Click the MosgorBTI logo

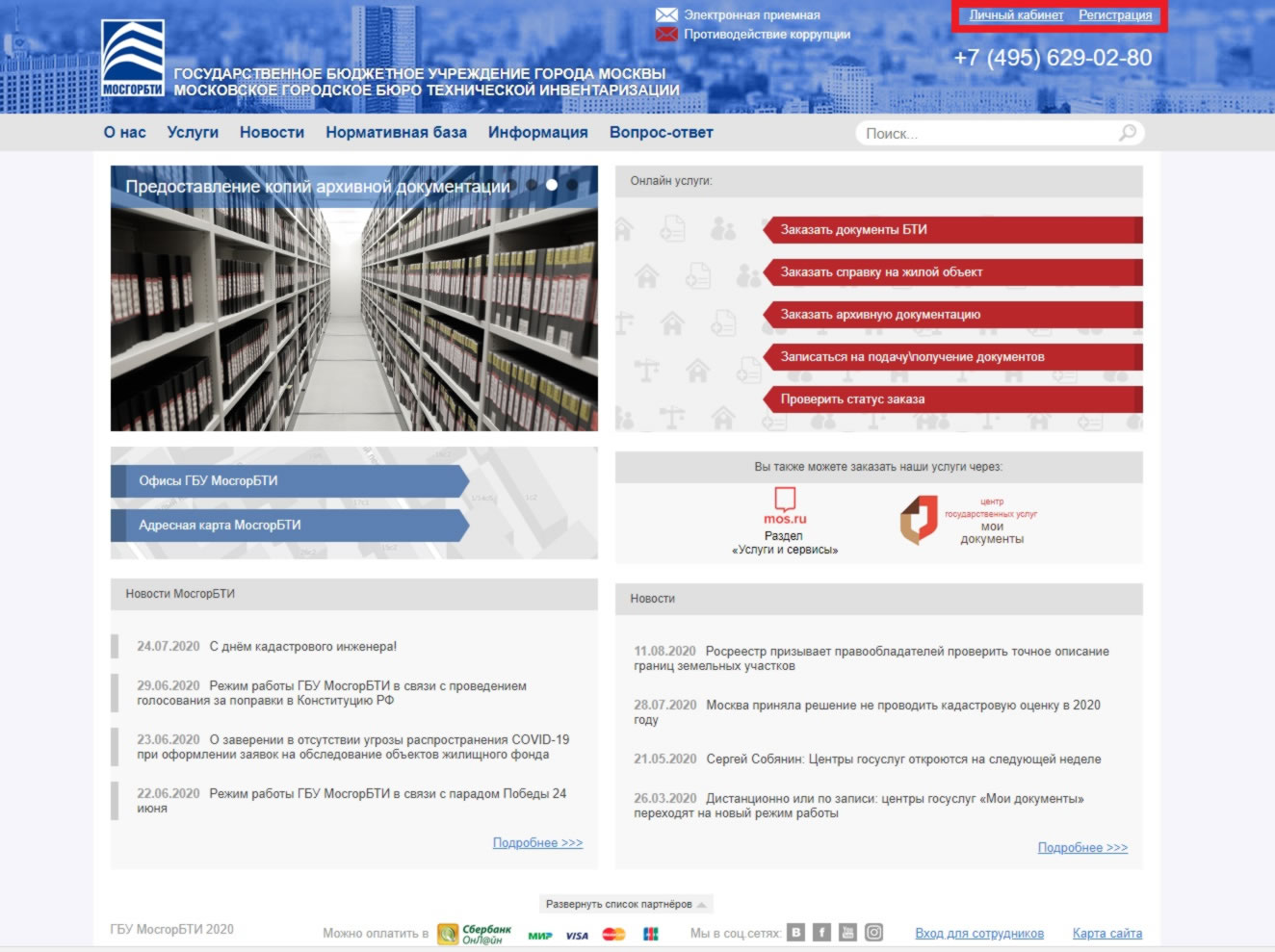[133, 58]
